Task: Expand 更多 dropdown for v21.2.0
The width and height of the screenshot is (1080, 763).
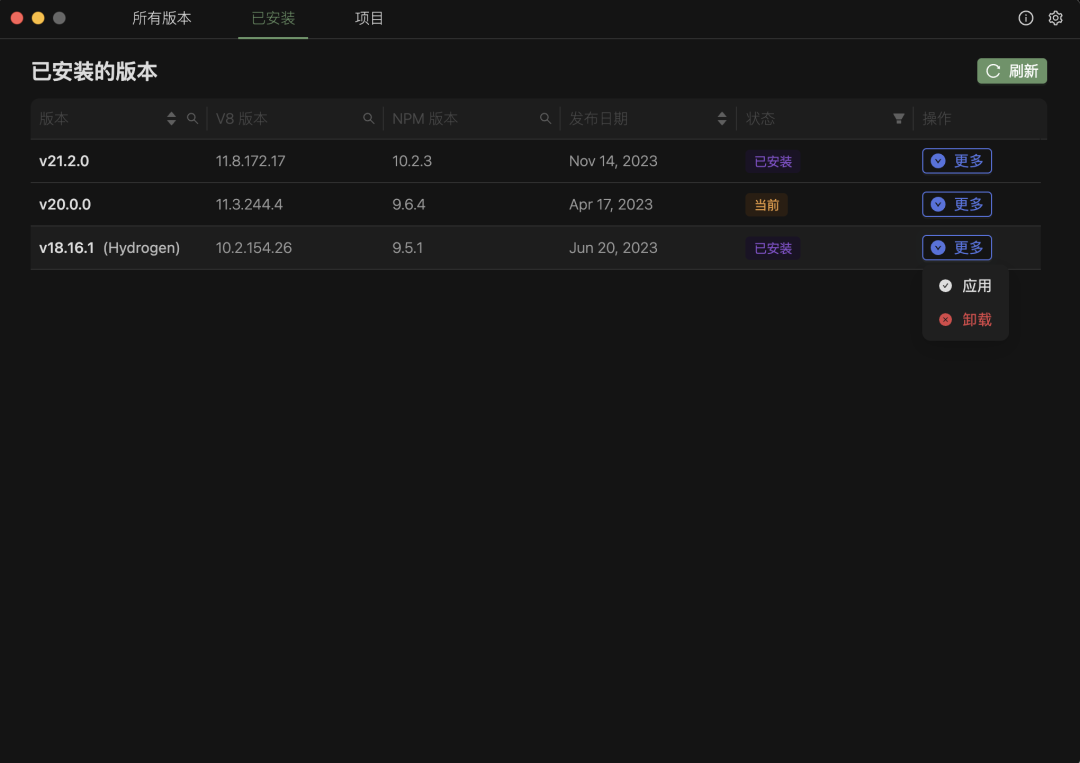Action: click(x=956, y=161)
